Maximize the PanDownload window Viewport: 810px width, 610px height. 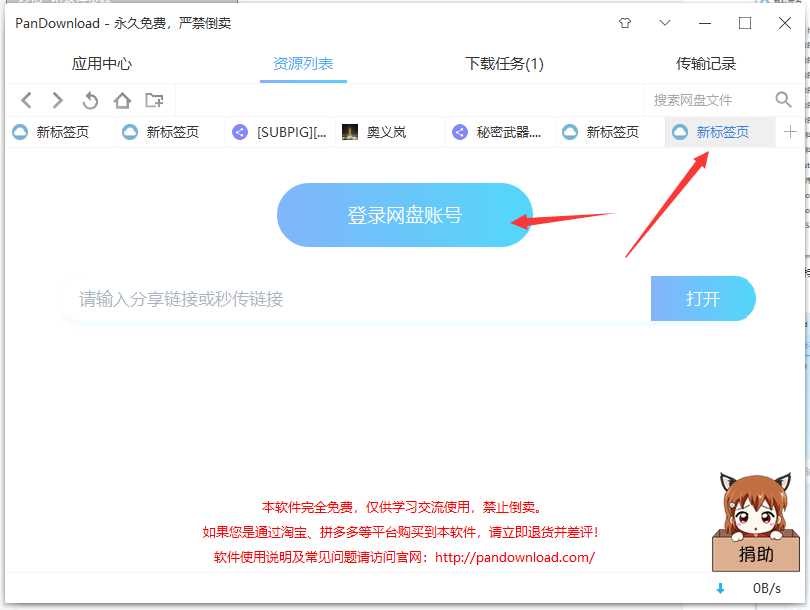pos(744,23)
